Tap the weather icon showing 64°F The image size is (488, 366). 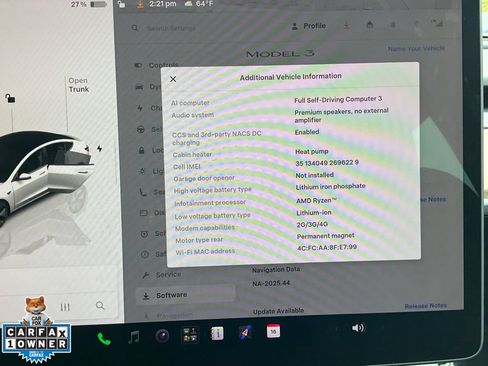188,4
